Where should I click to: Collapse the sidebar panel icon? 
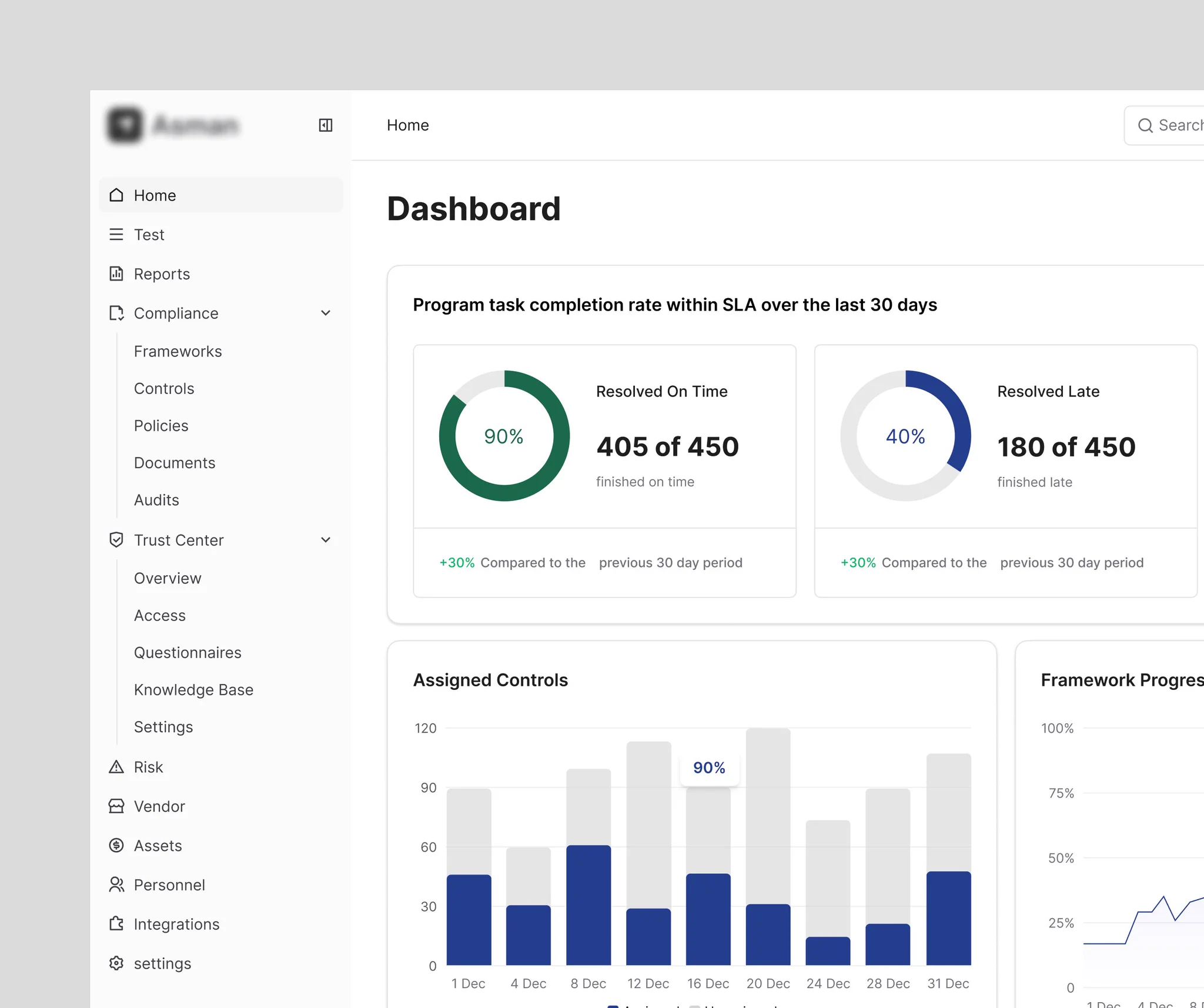click(326, 125)
